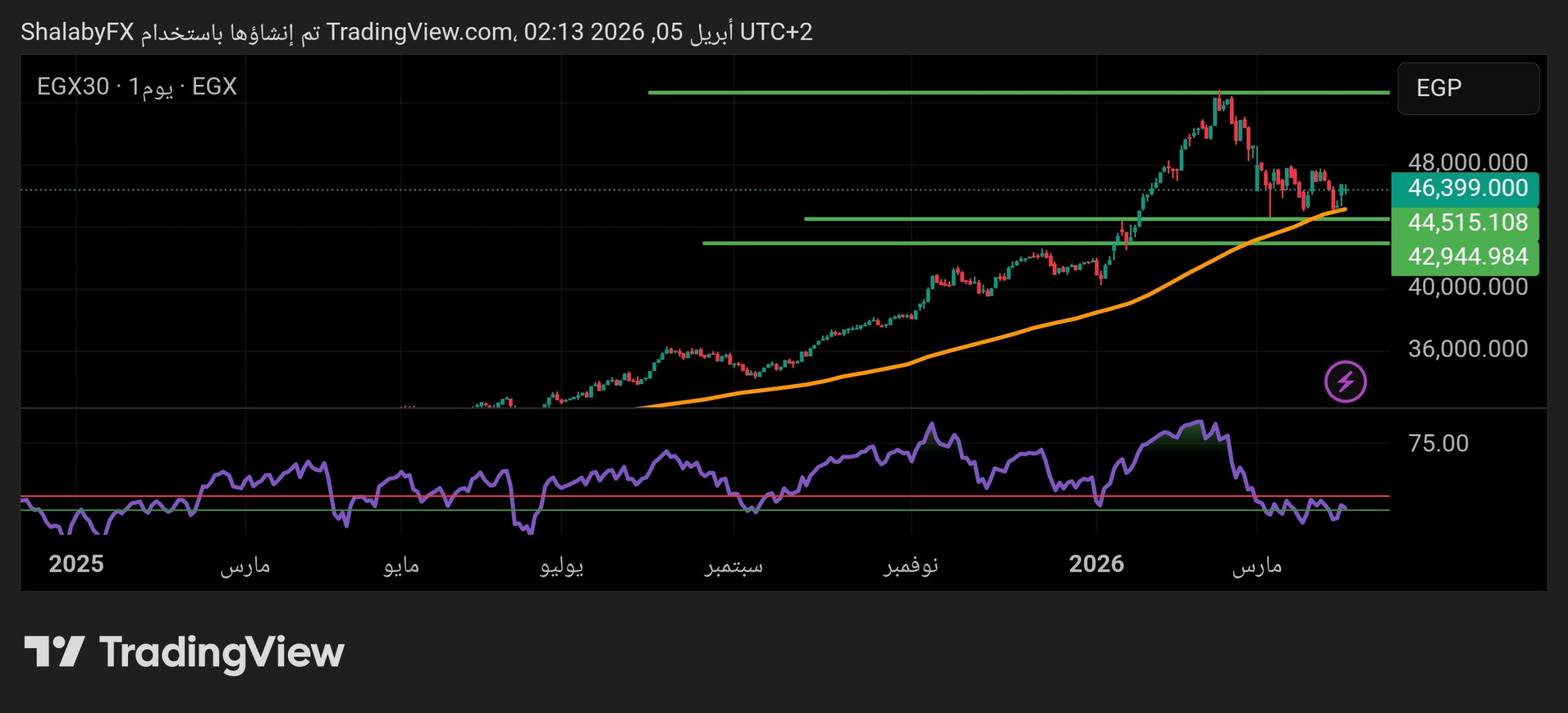The width and height of the screenshot is (1568, 713).
Task: Click the 40,000.000 price axis label
Action: tap(1468, 287)
